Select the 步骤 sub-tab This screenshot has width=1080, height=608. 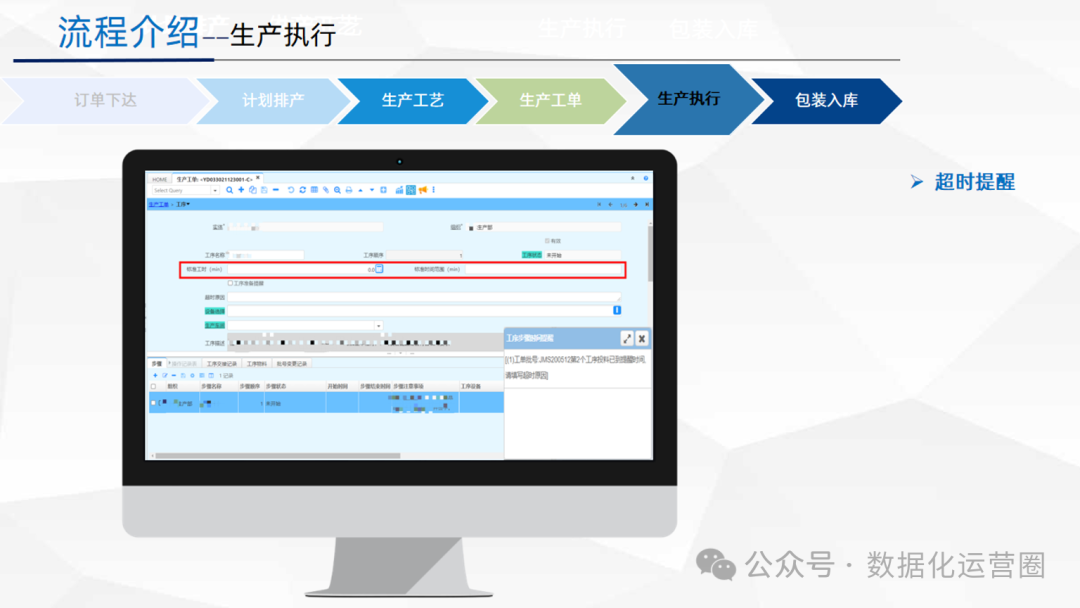pyautogui.click(x=156, y=364)
